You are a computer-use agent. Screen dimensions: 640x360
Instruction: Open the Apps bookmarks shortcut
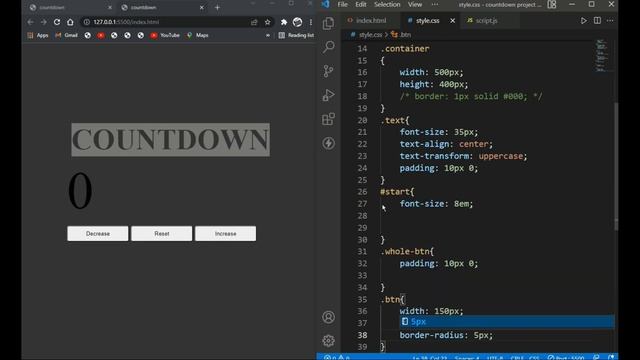point(38,36)
